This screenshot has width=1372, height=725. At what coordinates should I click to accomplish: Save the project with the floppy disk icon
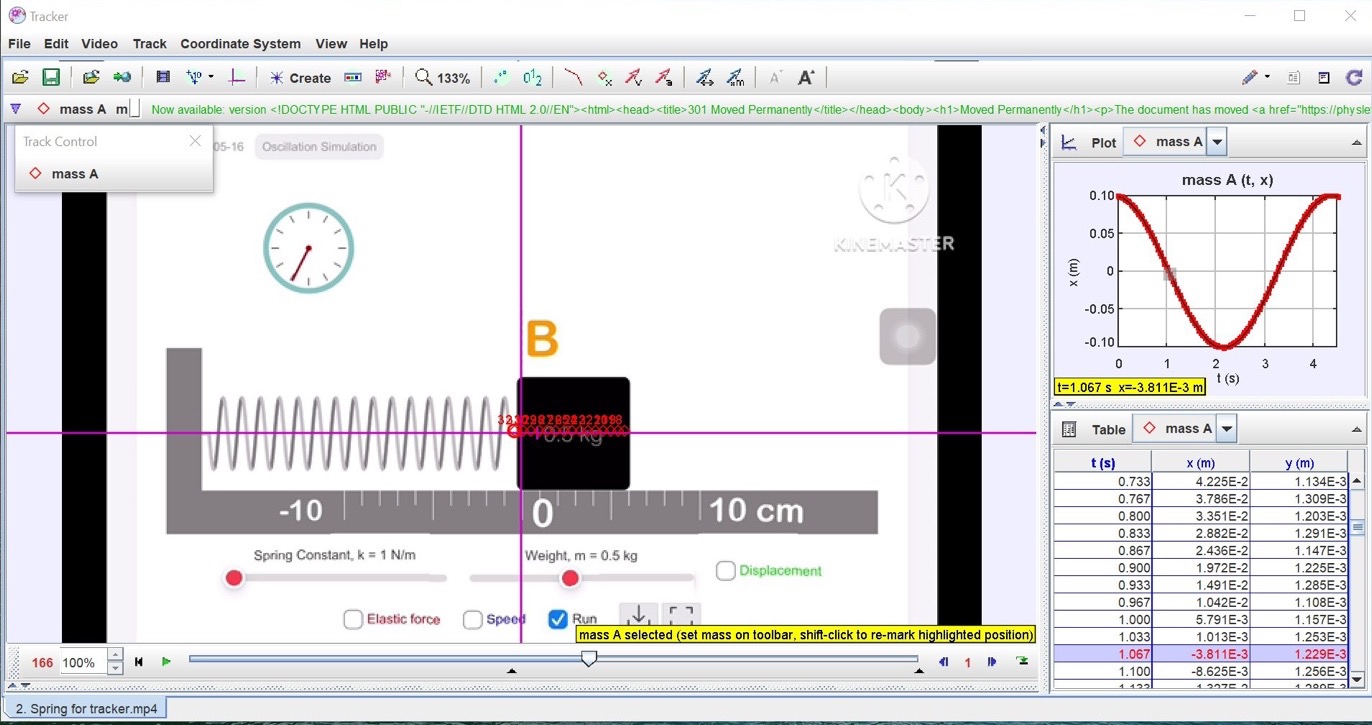point(50,78)
